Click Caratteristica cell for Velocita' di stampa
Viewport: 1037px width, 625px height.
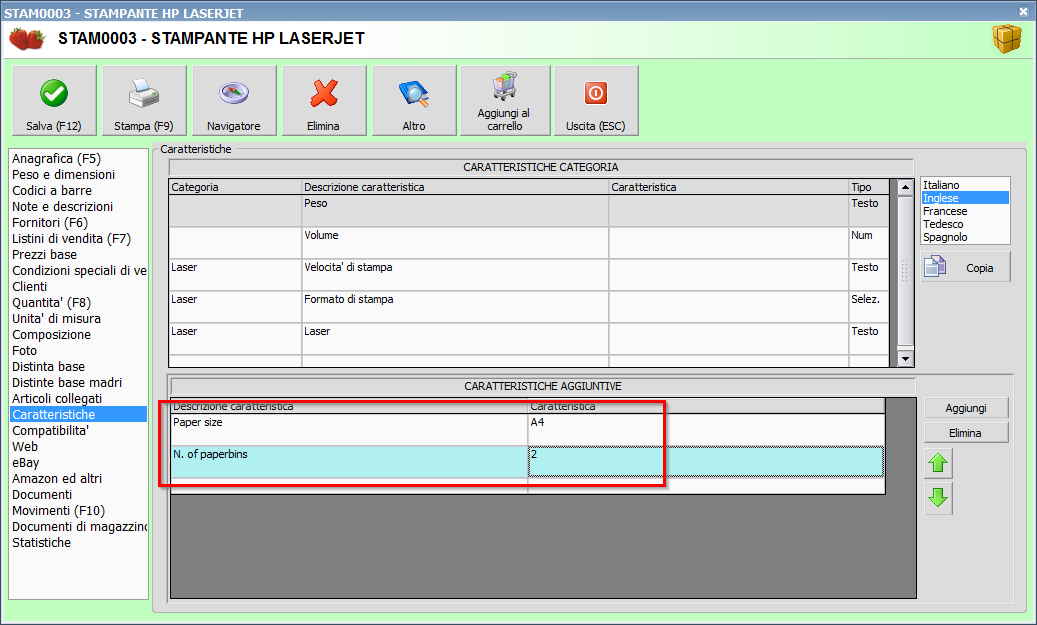pos(728,274)
